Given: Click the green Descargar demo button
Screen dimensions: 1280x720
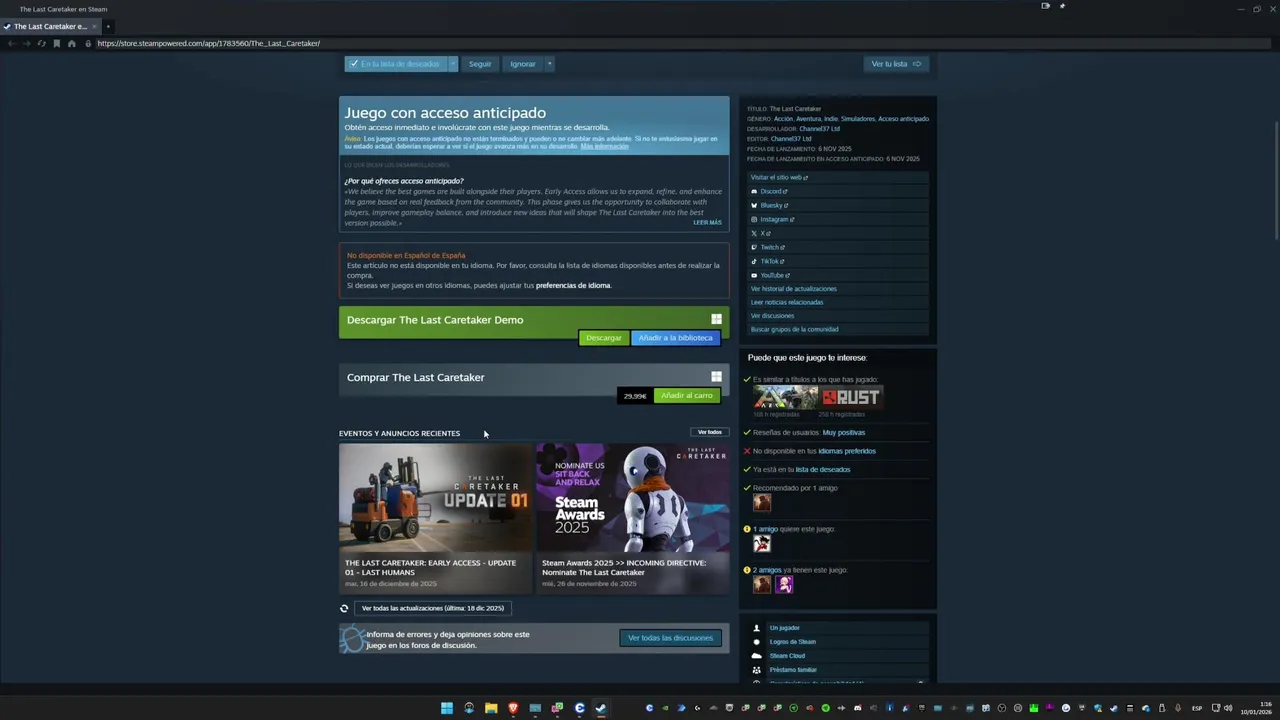Looking at the screenshot, I should [604, 338].
